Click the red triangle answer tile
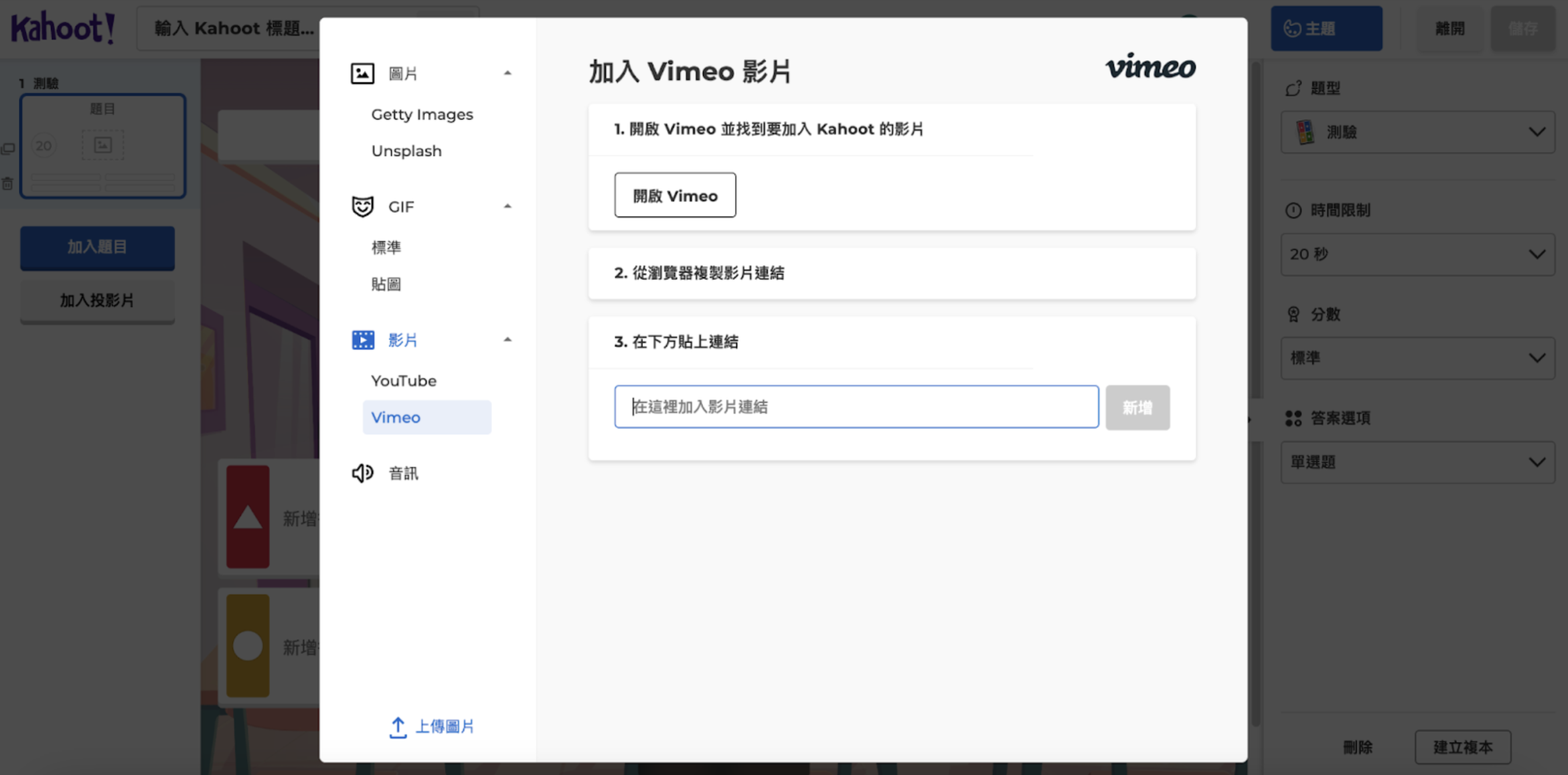 (248, 517)
